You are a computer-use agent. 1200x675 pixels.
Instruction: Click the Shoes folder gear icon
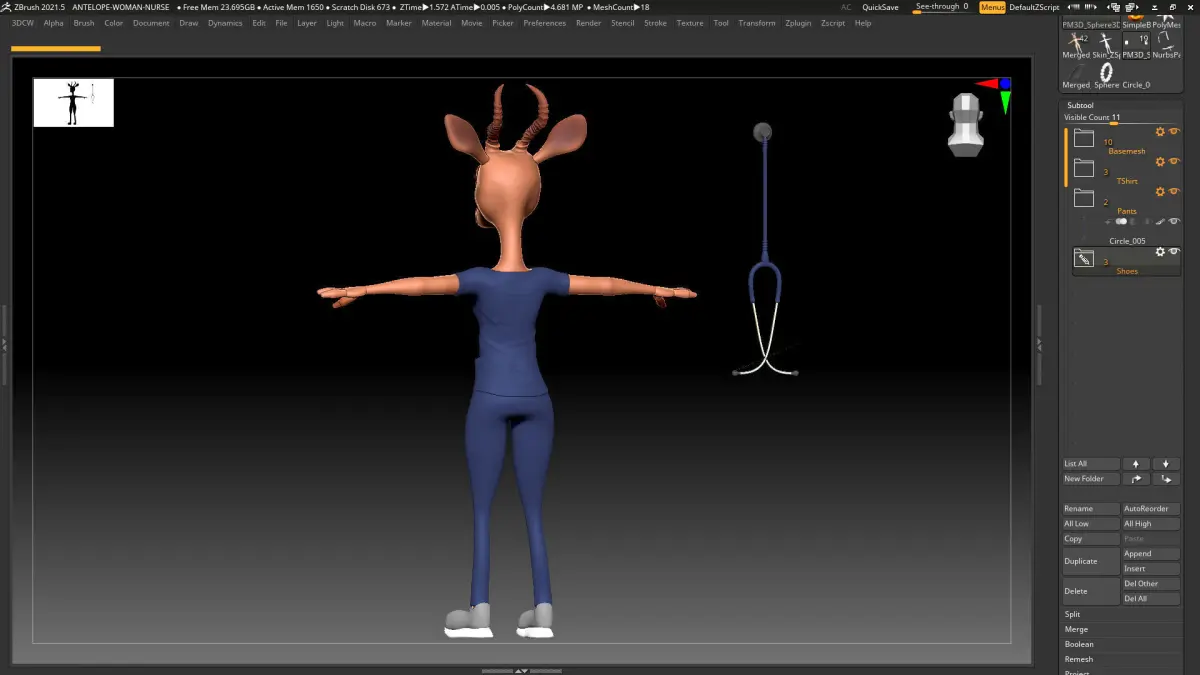[x=1160, y=252]
